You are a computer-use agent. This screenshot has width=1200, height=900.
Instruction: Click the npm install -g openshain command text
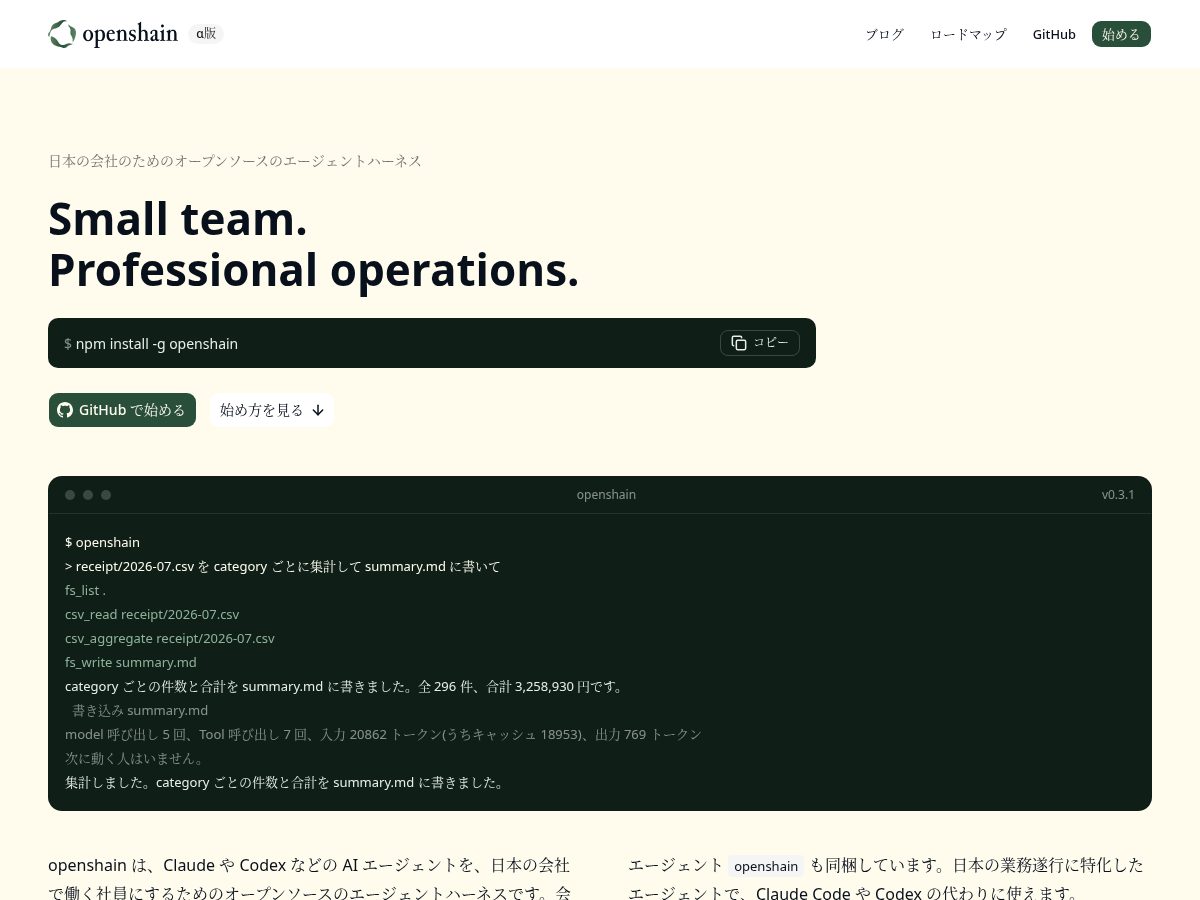(x=157, y=344)
